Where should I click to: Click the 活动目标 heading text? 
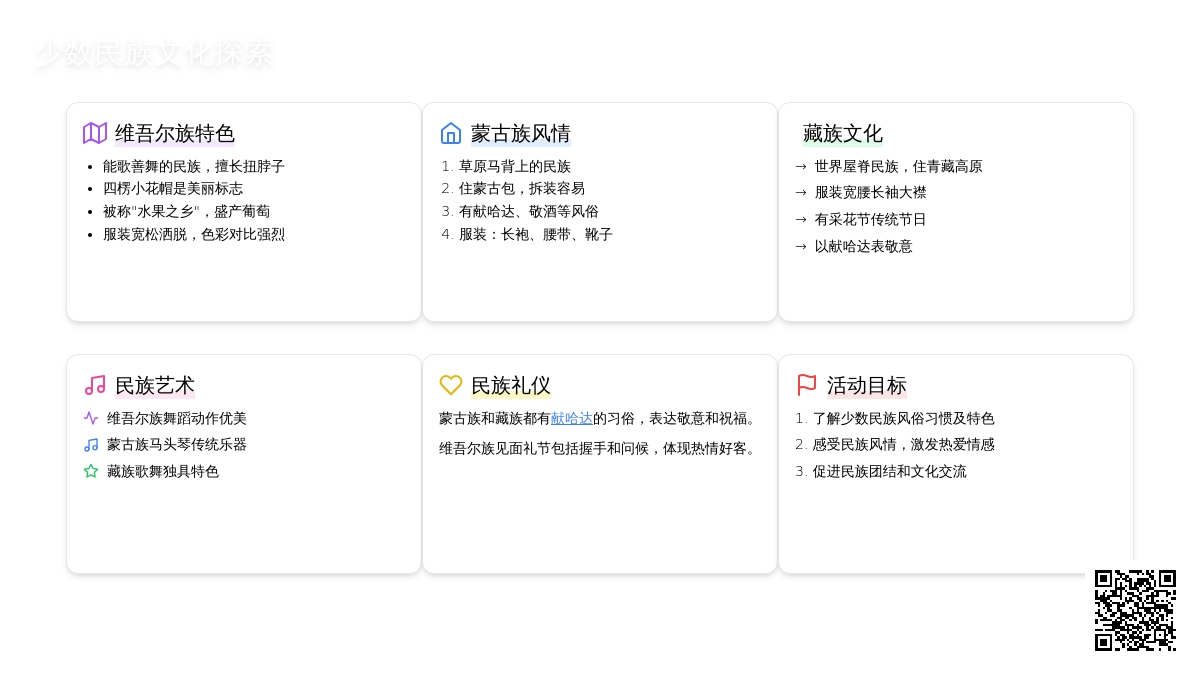click(866, 385)
